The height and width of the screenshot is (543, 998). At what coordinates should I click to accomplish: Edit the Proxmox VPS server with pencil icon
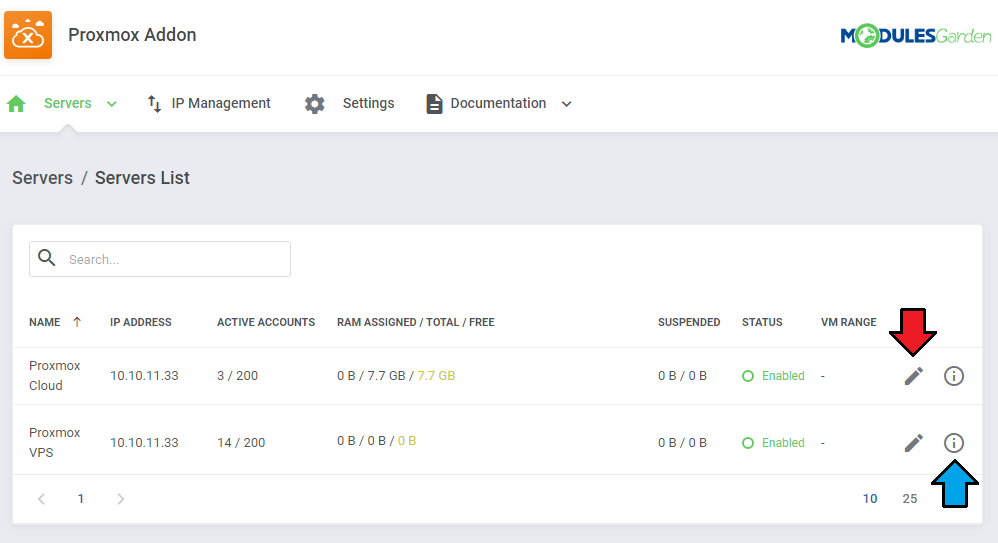click(x=914, y=443)
